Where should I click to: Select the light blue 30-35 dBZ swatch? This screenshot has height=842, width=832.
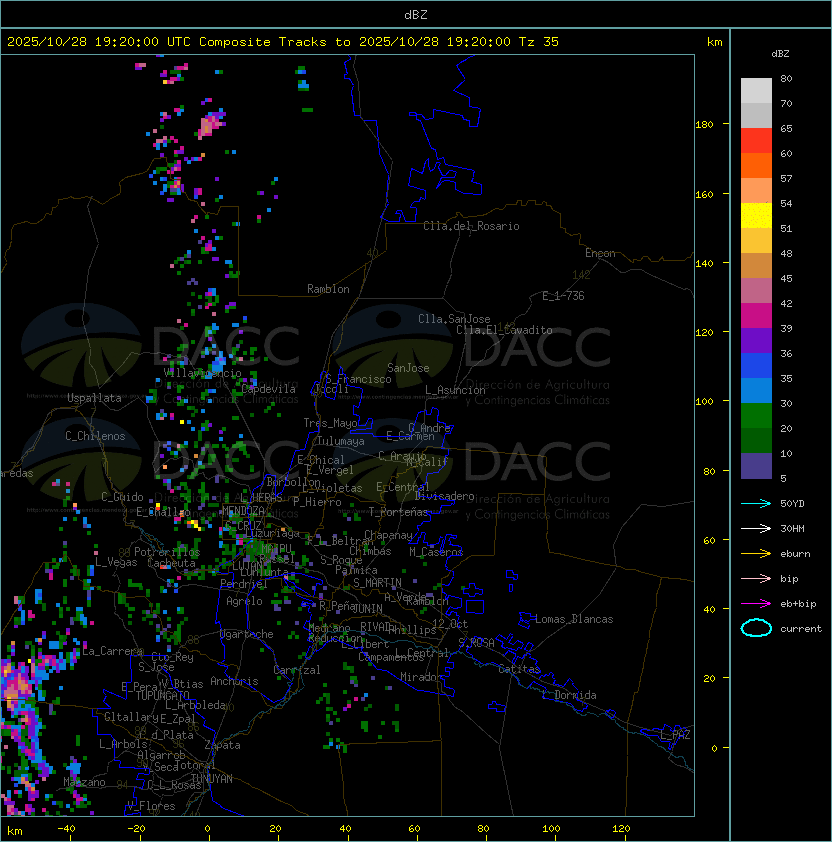click(756, 391)
